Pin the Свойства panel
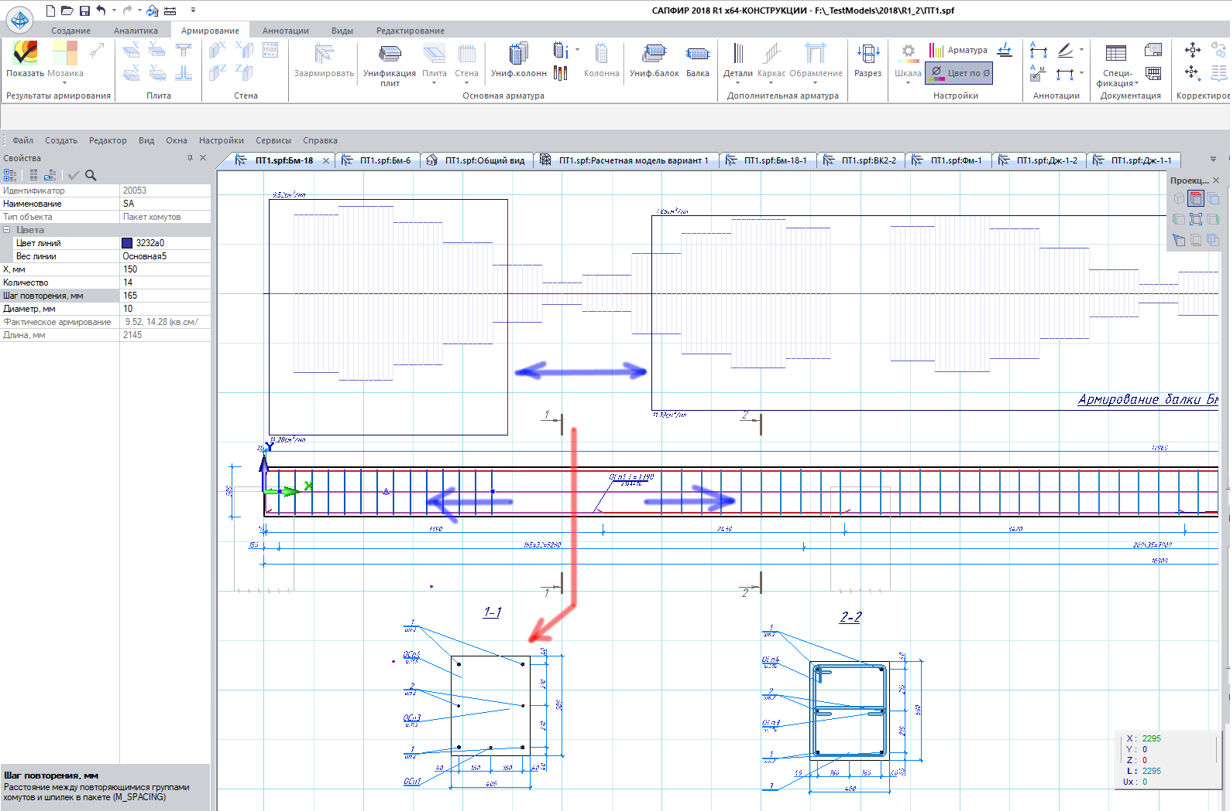This screenshot has width=1232, height=811. 190,158
